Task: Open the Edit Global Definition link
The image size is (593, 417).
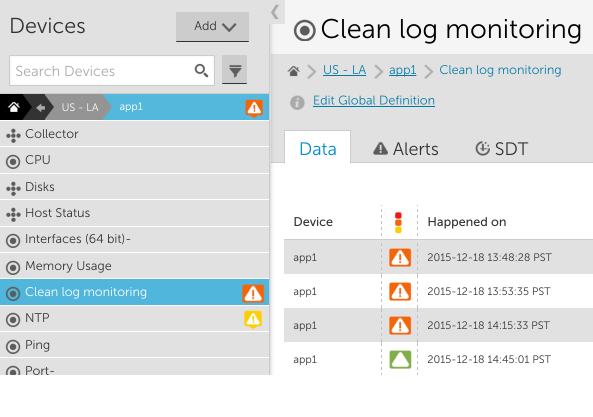Action: pos(374,101)
